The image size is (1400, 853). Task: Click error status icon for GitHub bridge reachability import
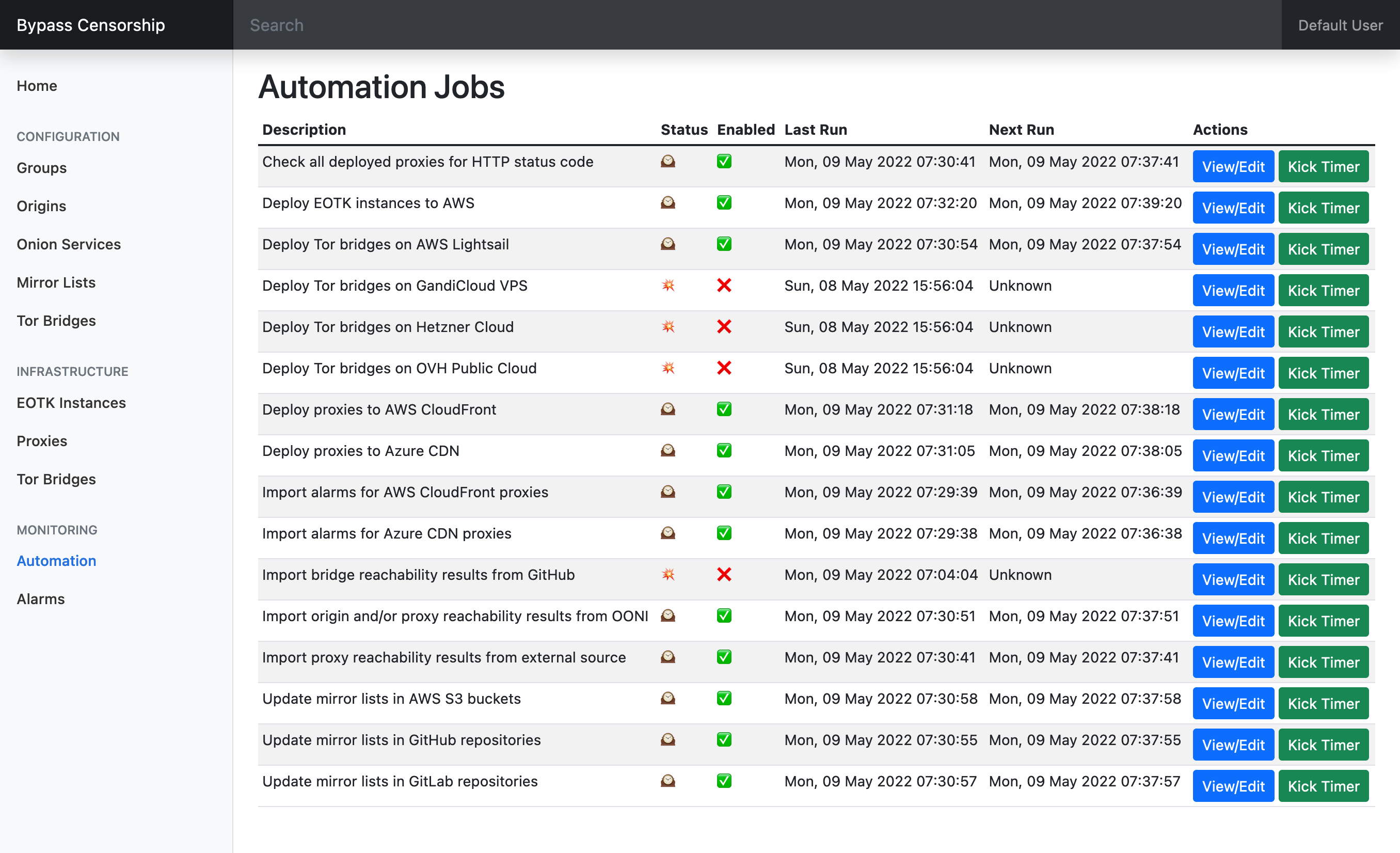pos(667,575)
